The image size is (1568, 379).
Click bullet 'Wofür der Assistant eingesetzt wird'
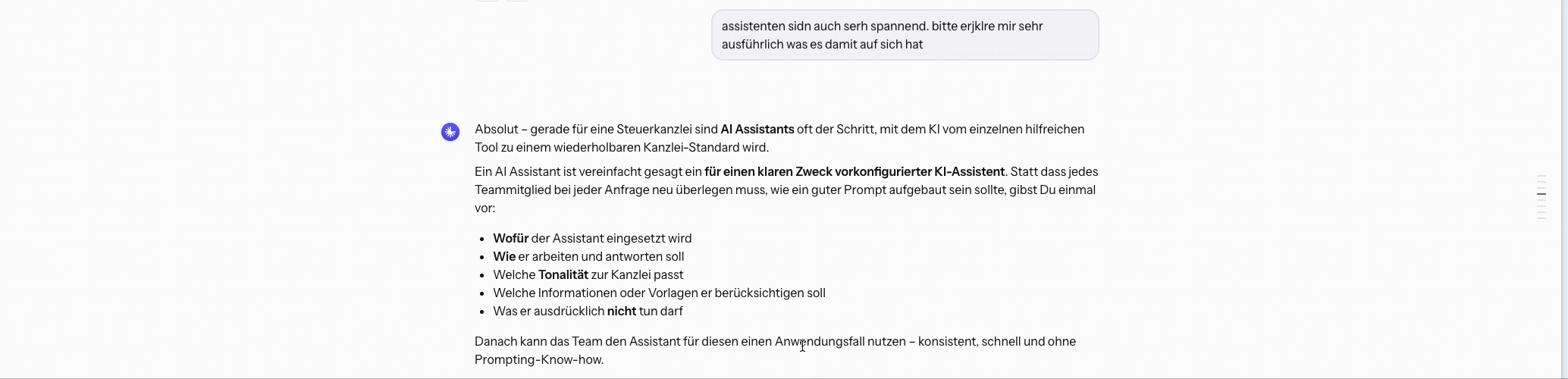(x=592, y=238)
